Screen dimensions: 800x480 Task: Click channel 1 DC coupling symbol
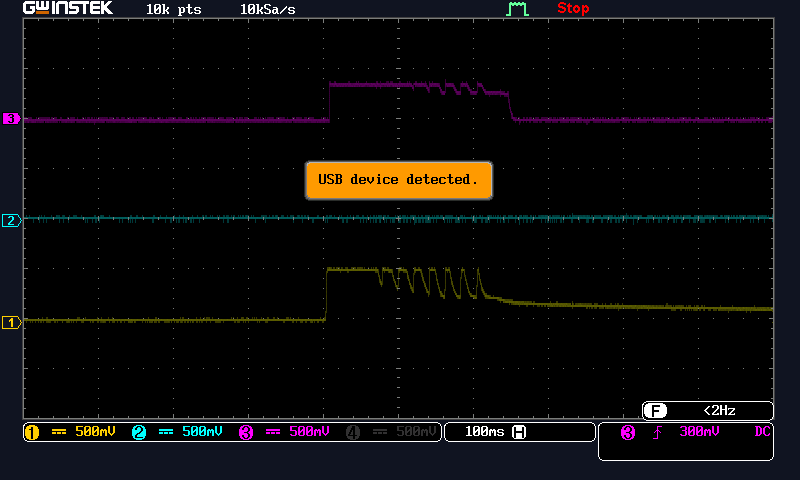point(59,432)
